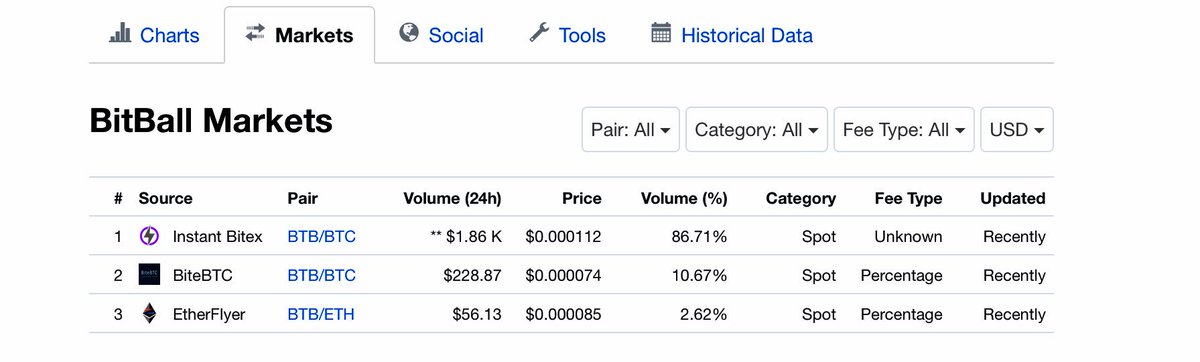Image resolution: width=1200 pixels, height=362 pixels.
Task: Click the 10.67% volume share
Action: (x=699, y=275)
